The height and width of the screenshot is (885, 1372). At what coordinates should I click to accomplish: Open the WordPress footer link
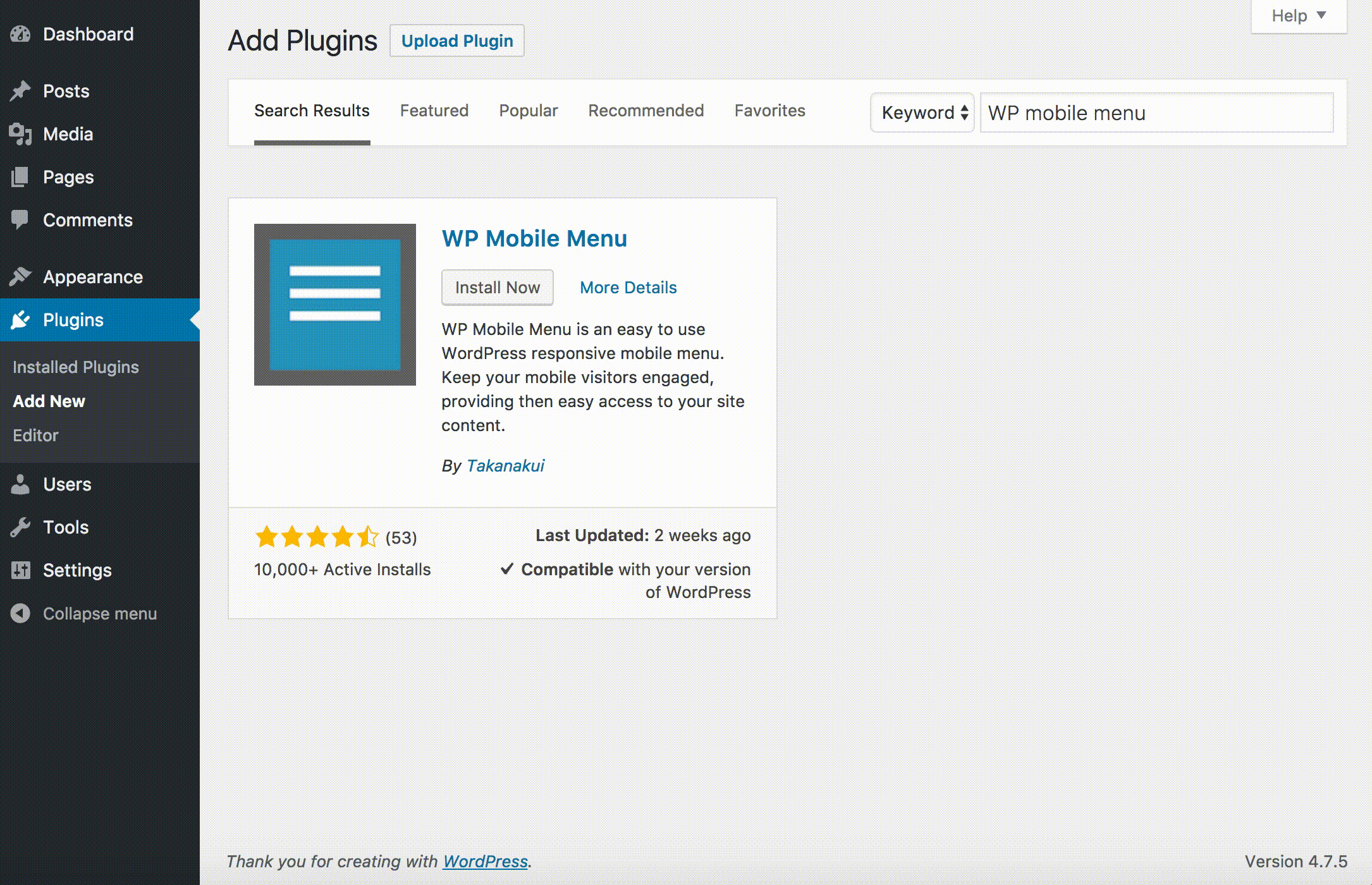pyautogui.click(x=485, y=862)
